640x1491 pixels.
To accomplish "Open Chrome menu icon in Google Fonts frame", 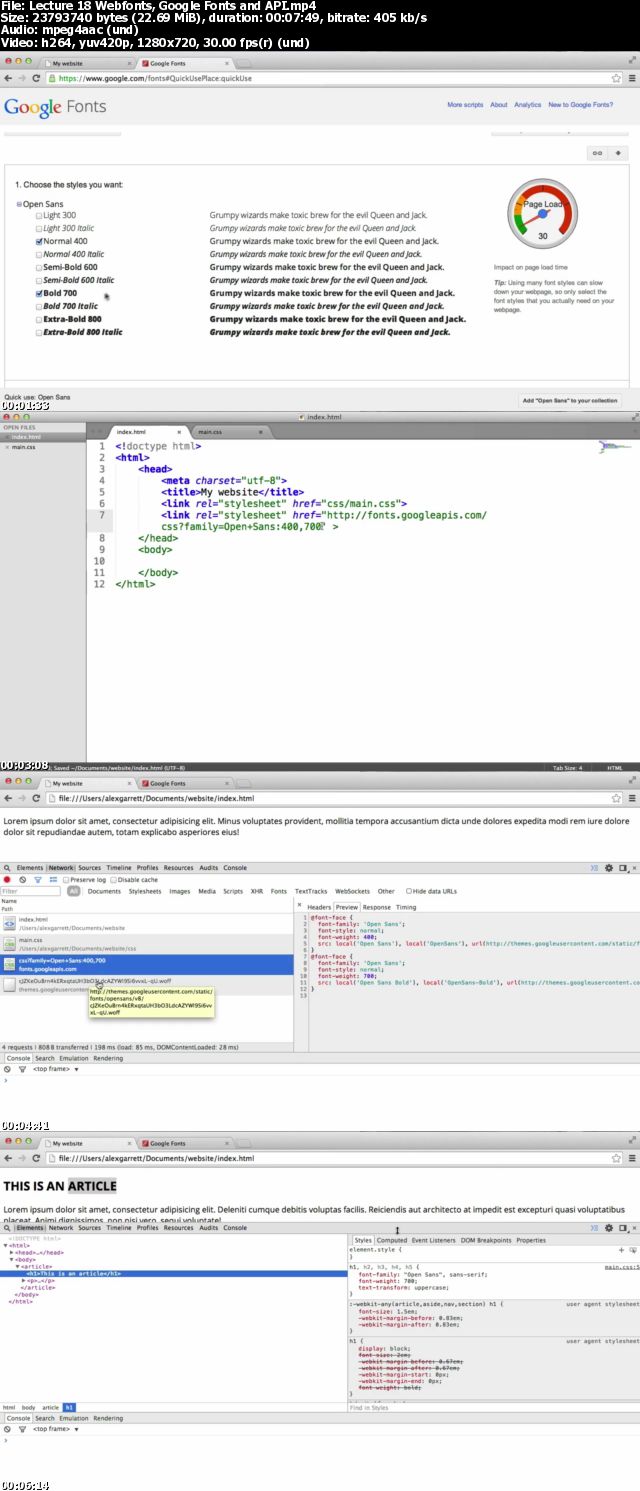I will click(x=631, y=78).
